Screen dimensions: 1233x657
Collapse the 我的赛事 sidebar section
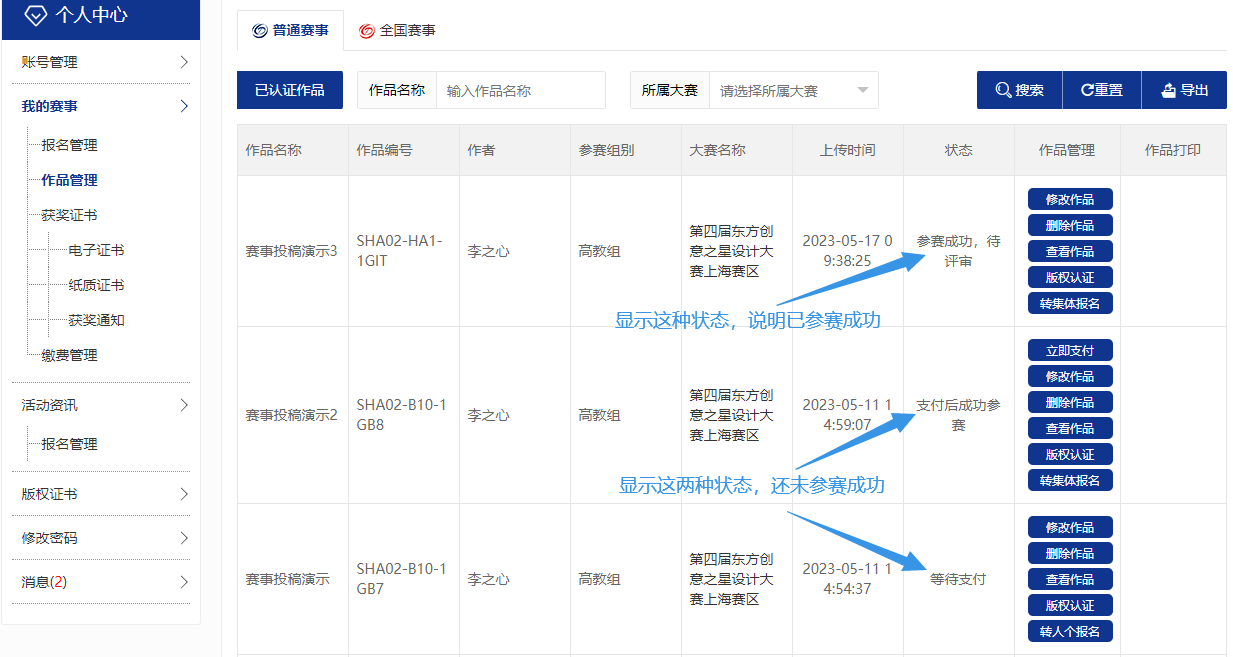tap(105, 106)
